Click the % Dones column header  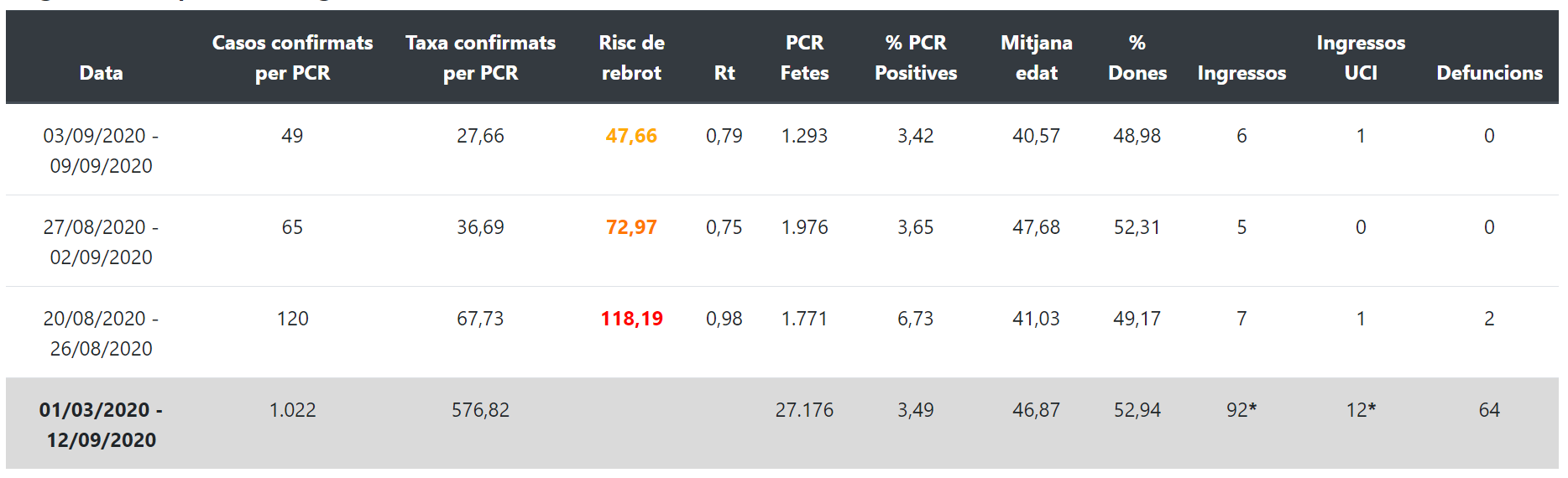click(x=1137, y=58)
